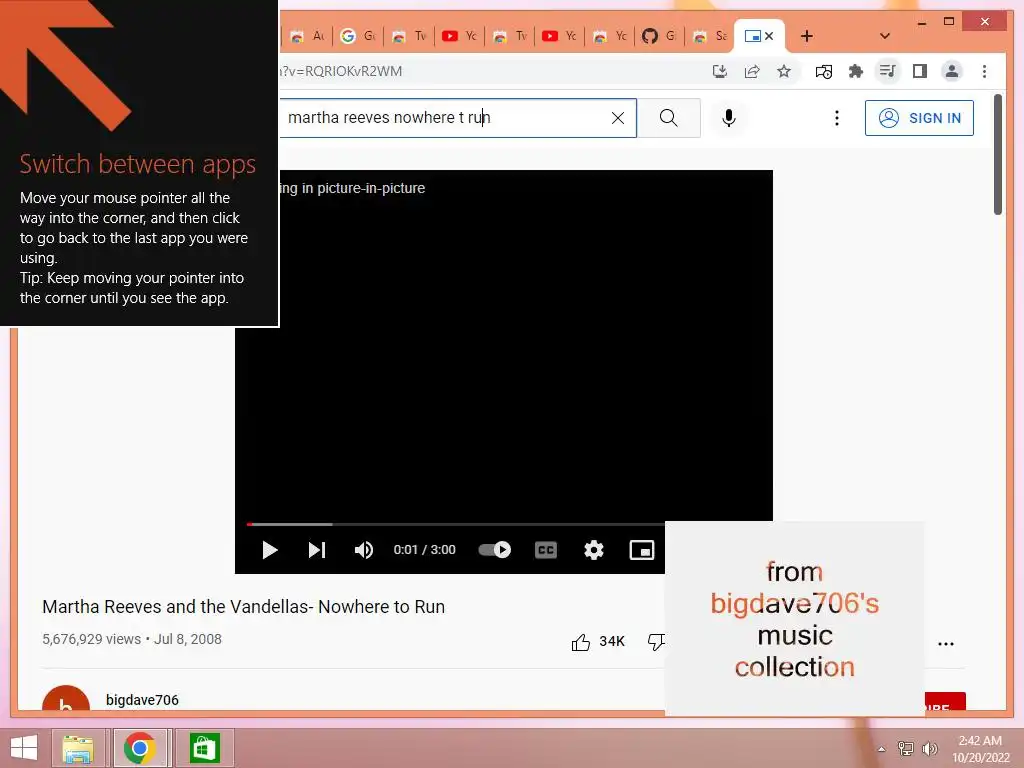Mute the video volume

[364, 550]
